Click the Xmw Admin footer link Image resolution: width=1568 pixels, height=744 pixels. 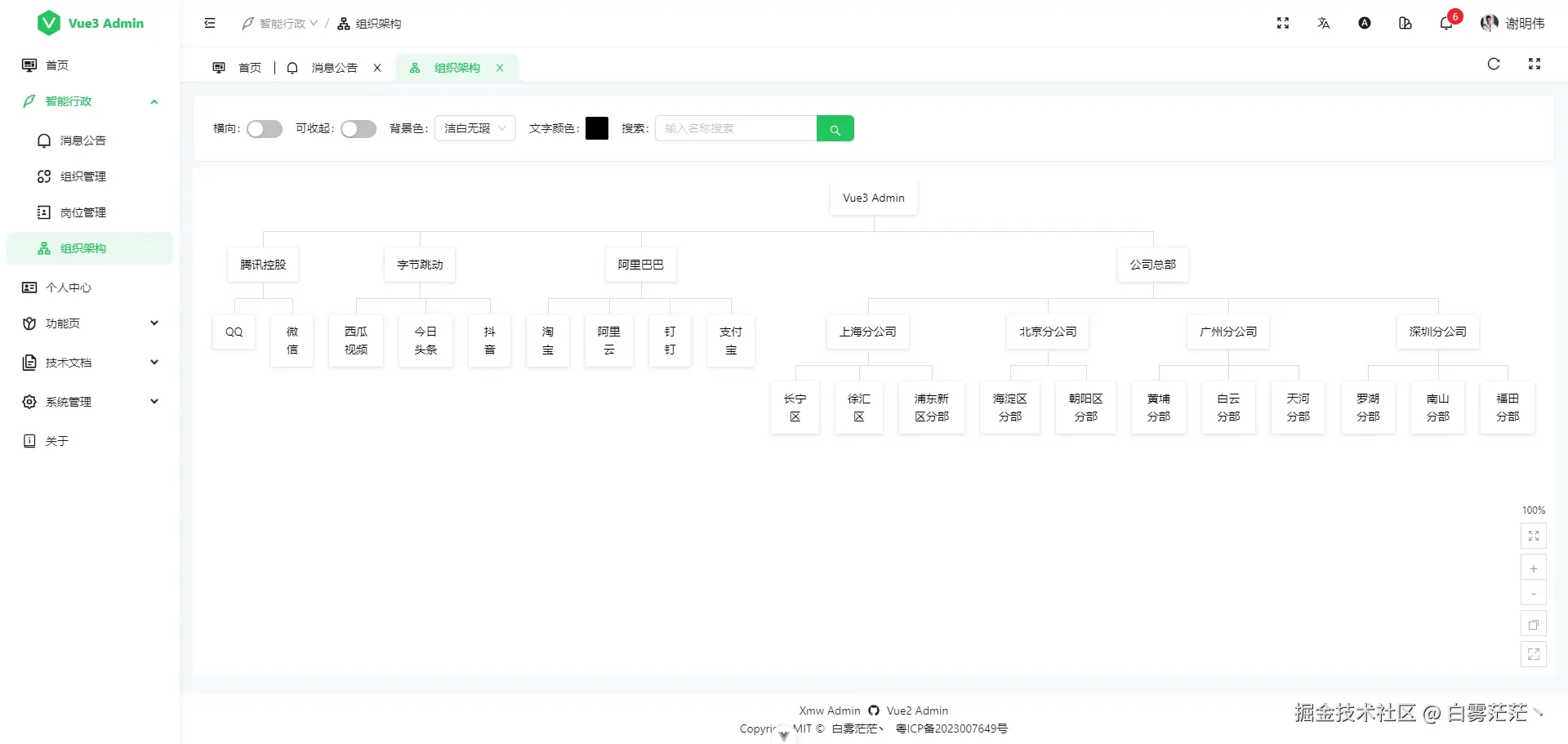click(x=830, y=711)
